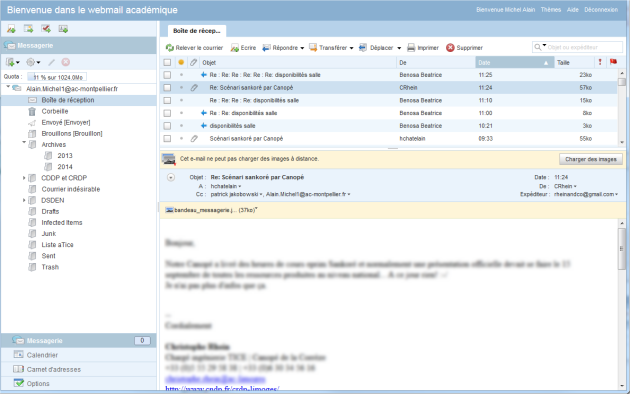Screen dimensions: 630x394
Task: Open the Courrier indésirable folder
Action: click(x=70, y=189)
